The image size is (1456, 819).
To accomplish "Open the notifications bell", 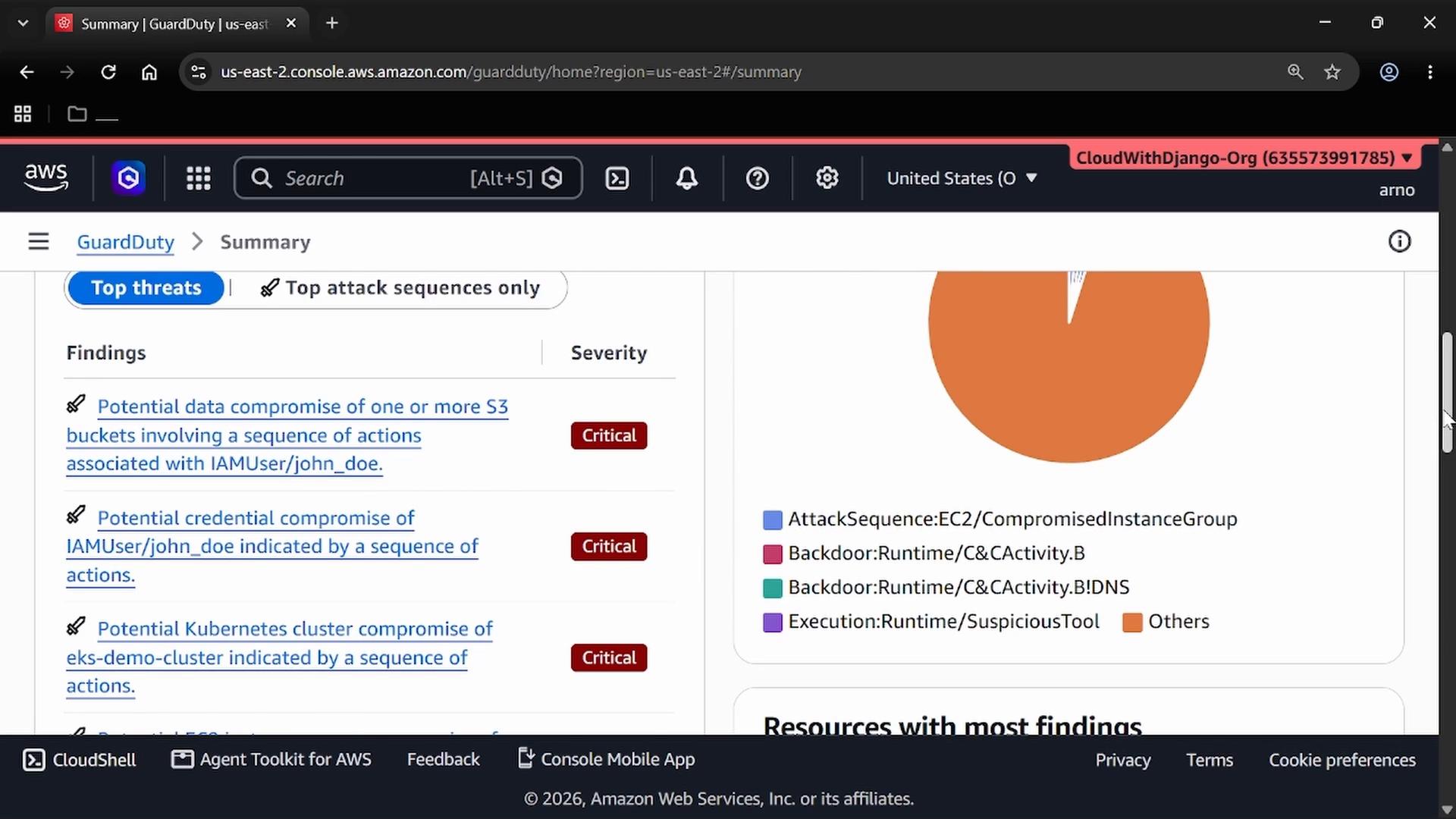I will 687,178.
